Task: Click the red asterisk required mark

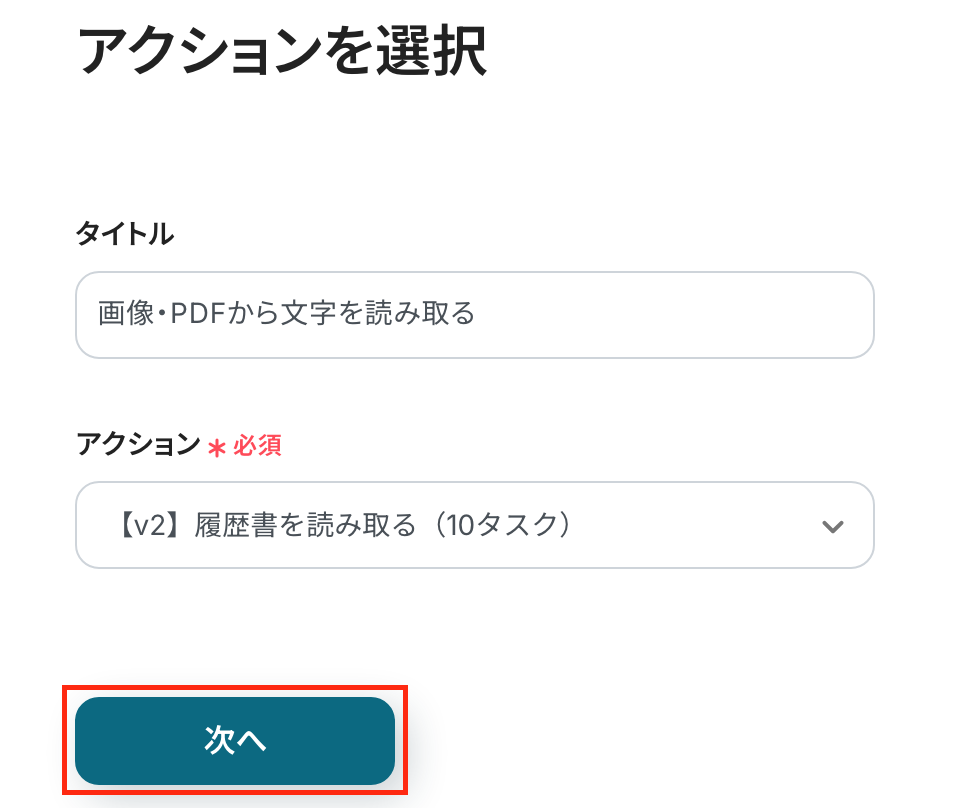Action: [x=216, y=448]
